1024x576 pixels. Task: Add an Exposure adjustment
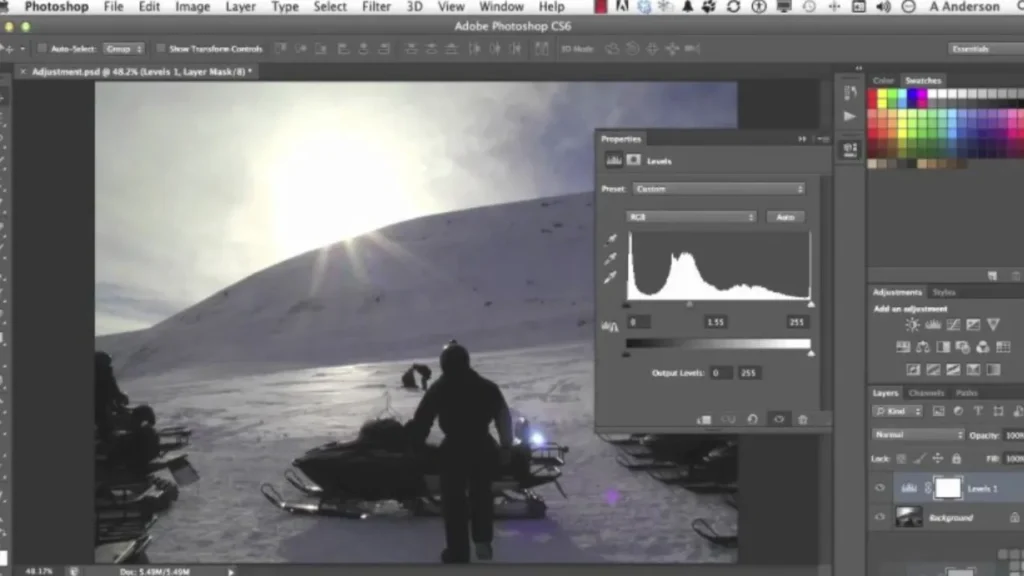point(973,325)
